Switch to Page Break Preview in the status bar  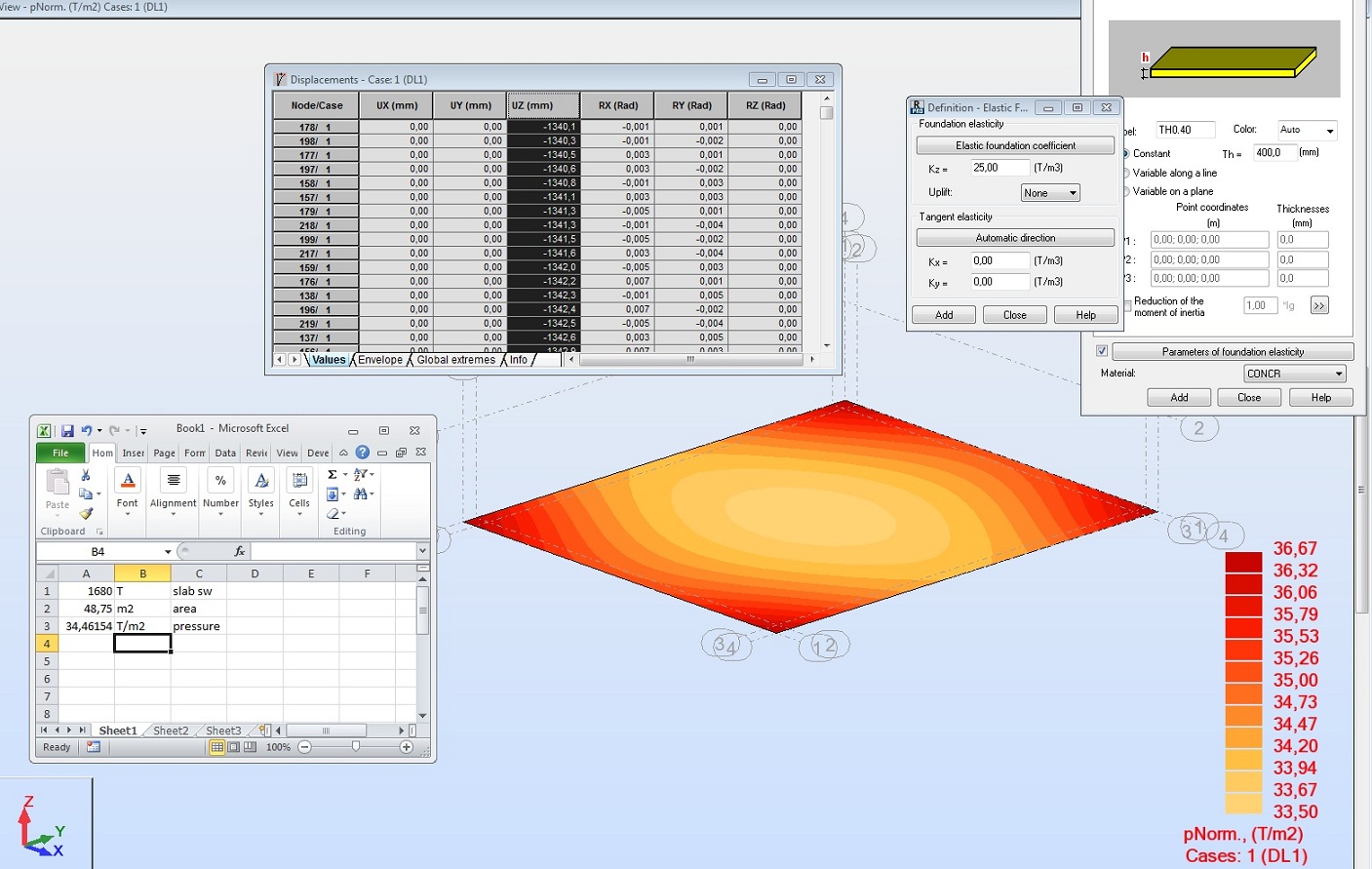point(250,747)
